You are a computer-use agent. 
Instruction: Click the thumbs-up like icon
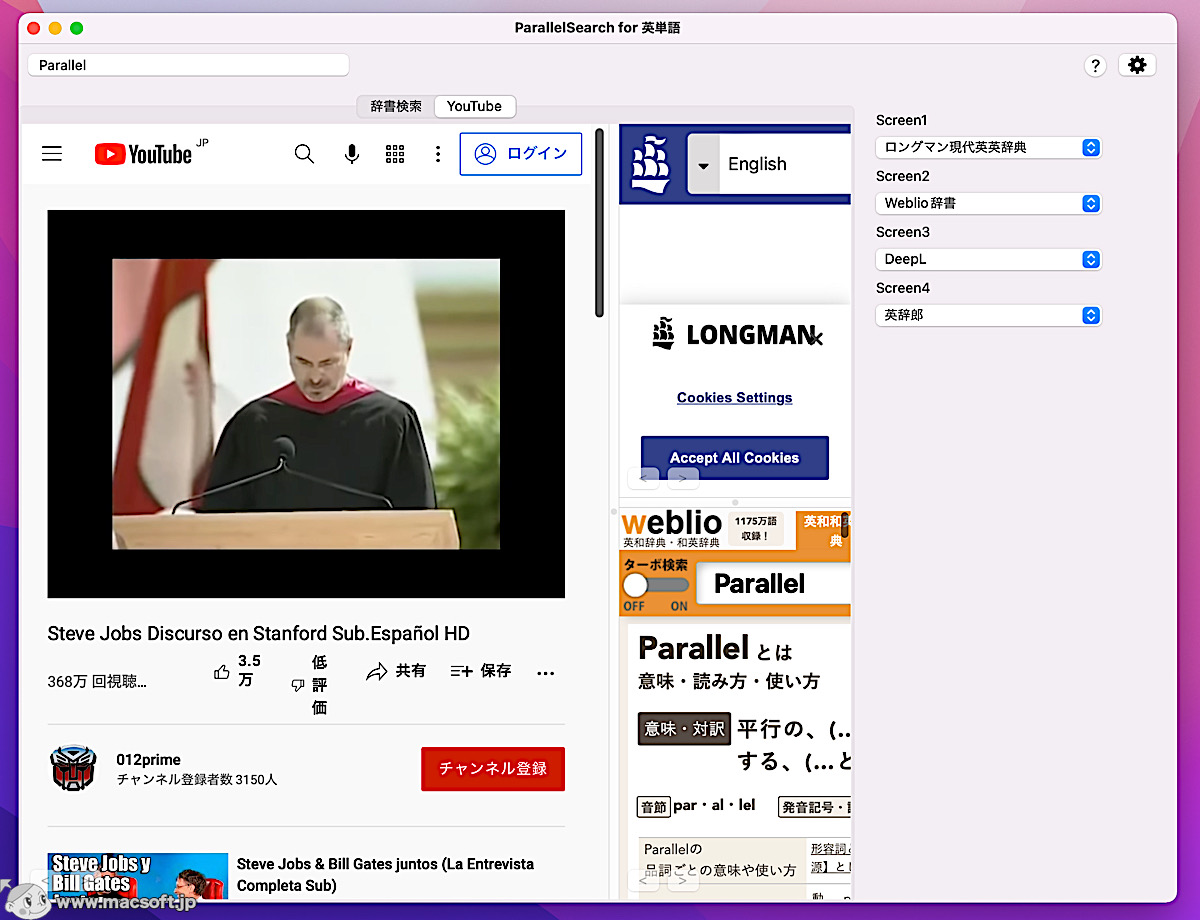(222, 672)
